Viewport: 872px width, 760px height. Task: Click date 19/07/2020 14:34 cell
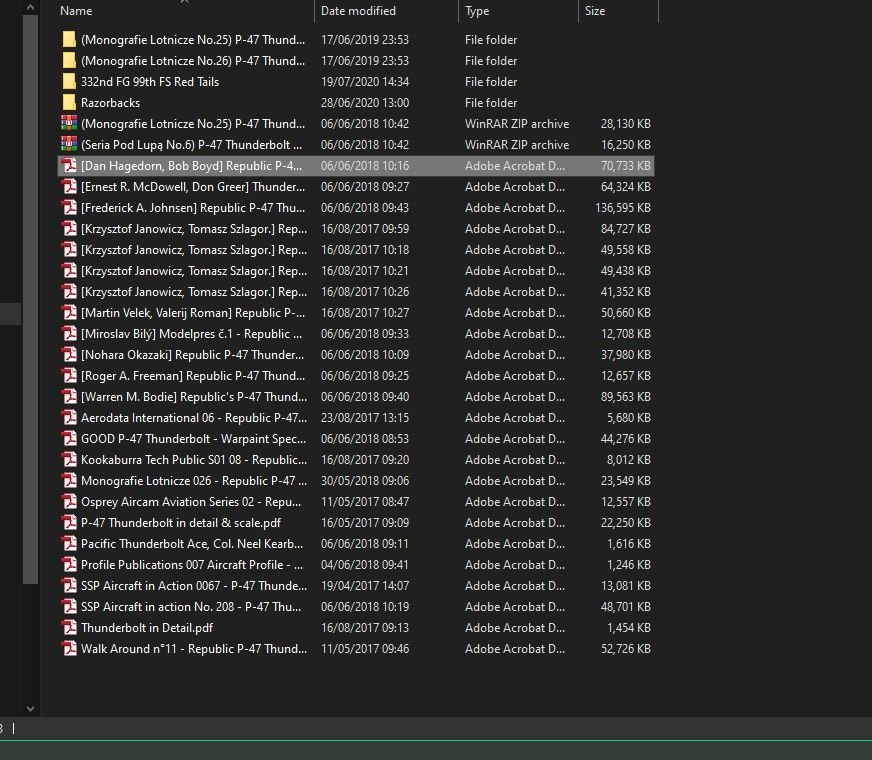click(x=365, y=82)
